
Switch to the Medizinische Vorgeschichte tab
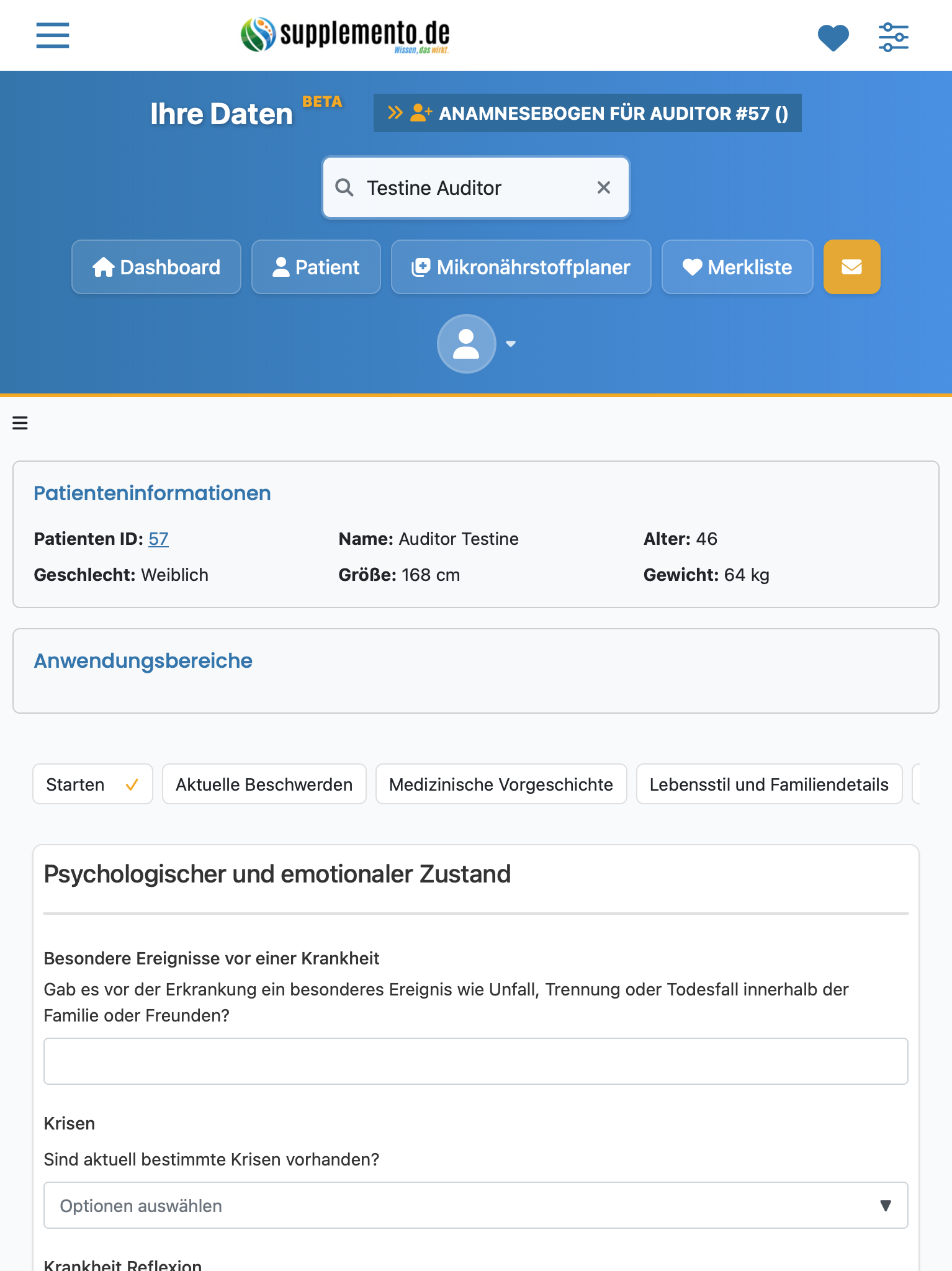(501, 784)
